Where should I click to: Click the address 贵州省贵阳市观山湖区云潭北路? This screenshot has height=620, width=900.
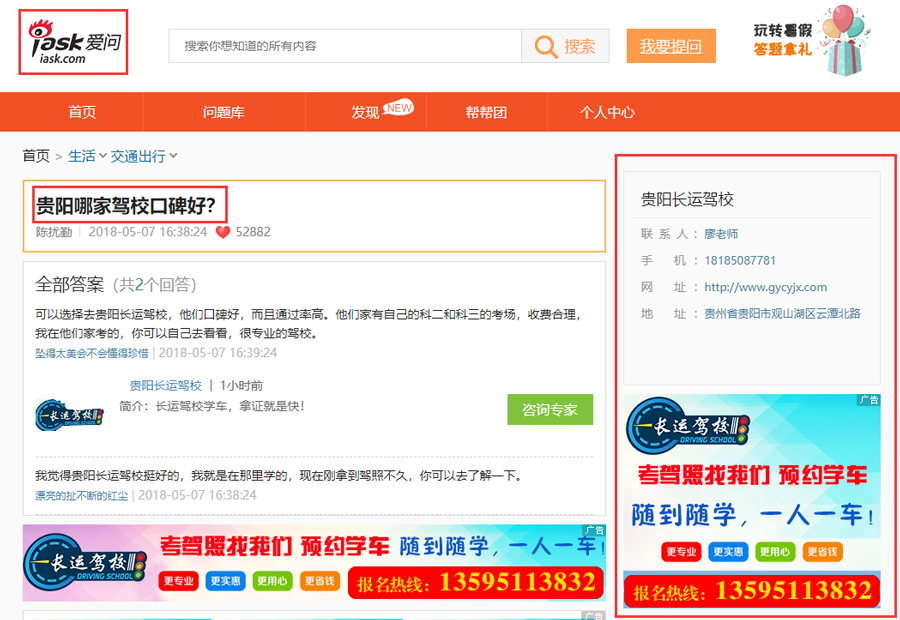click(782, 313)
